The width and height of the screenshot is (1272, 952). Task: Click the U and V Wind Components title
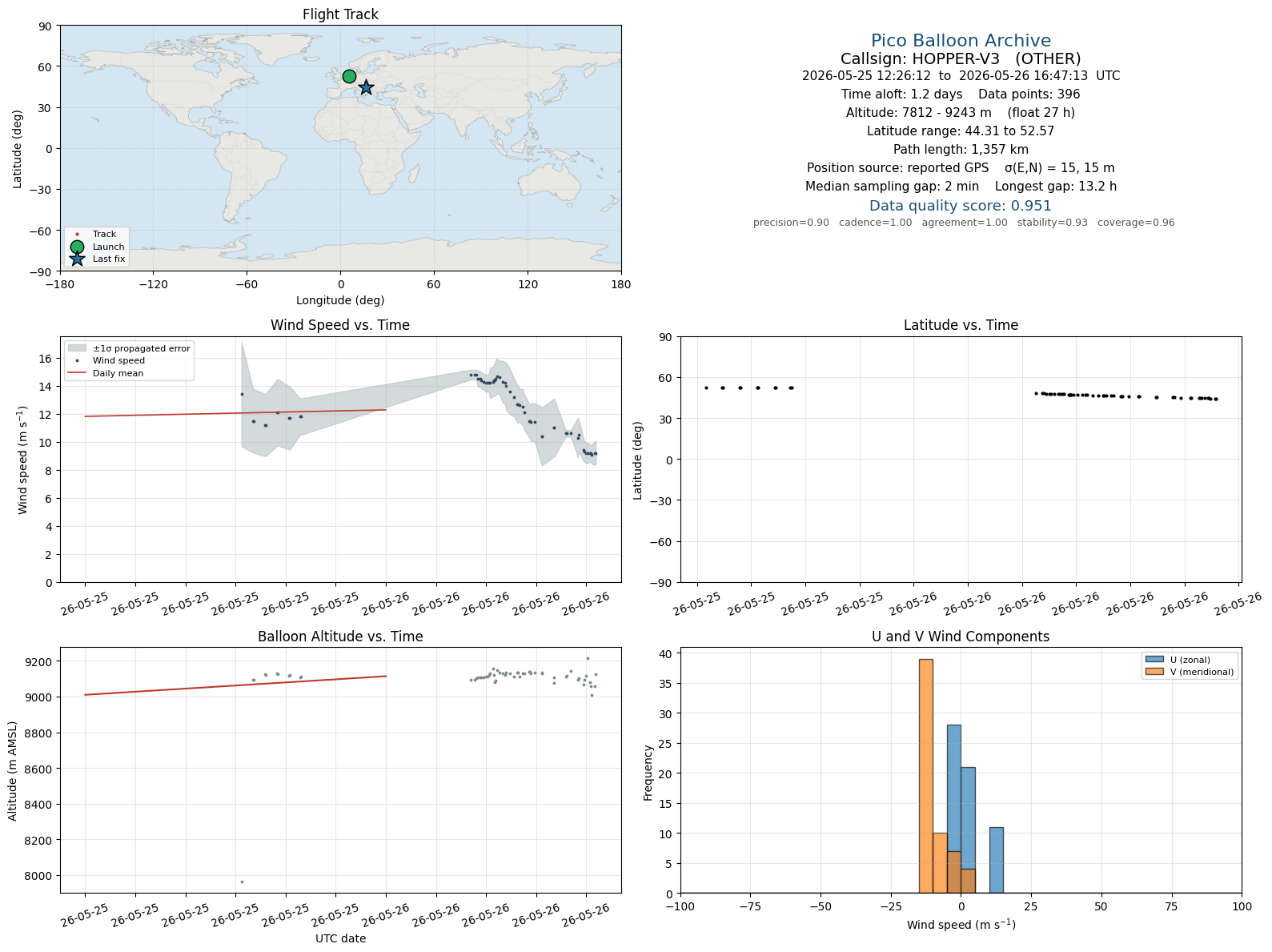961,637
